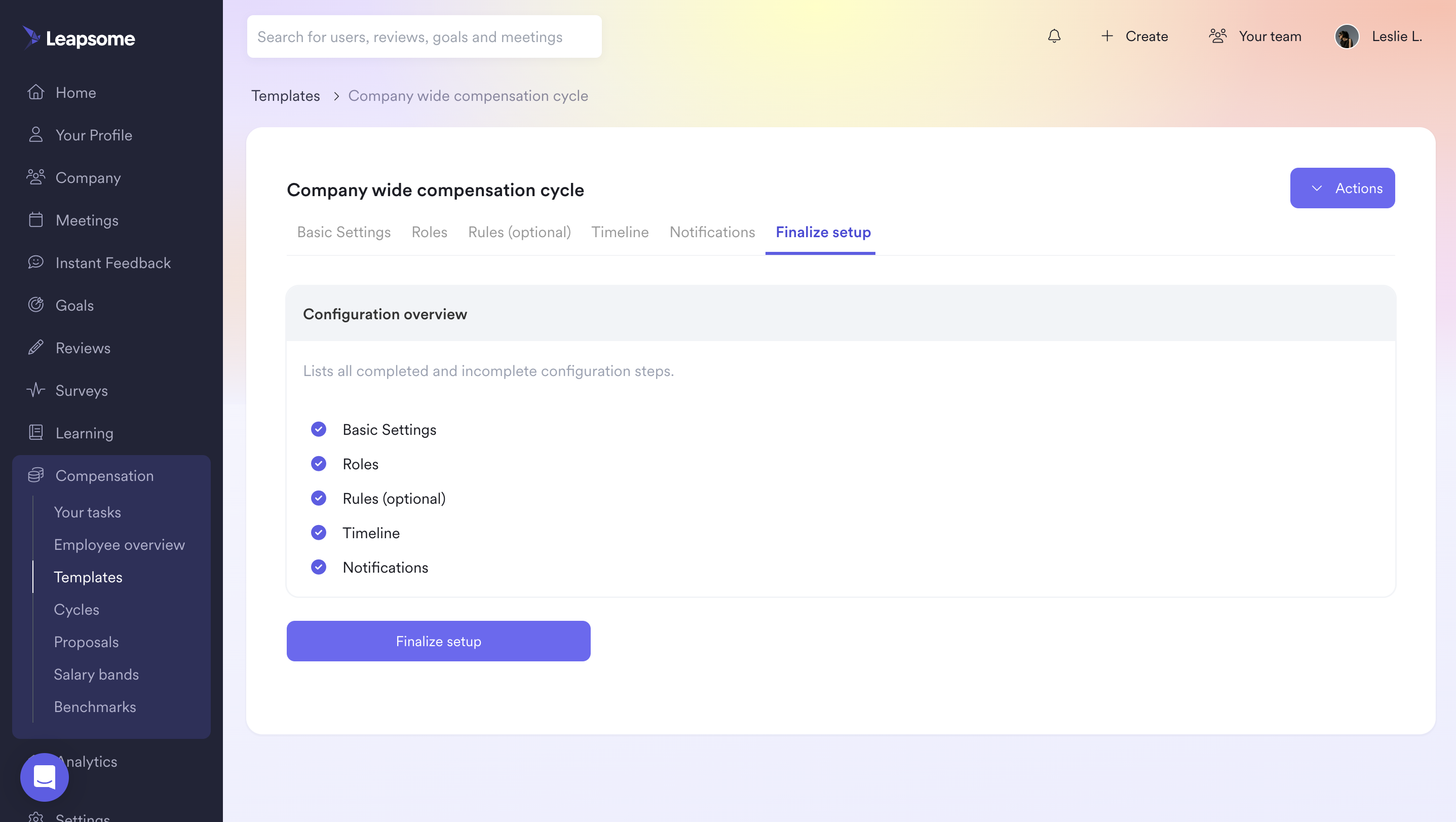Open Leslie L. profile avatar

point(1347,36)
